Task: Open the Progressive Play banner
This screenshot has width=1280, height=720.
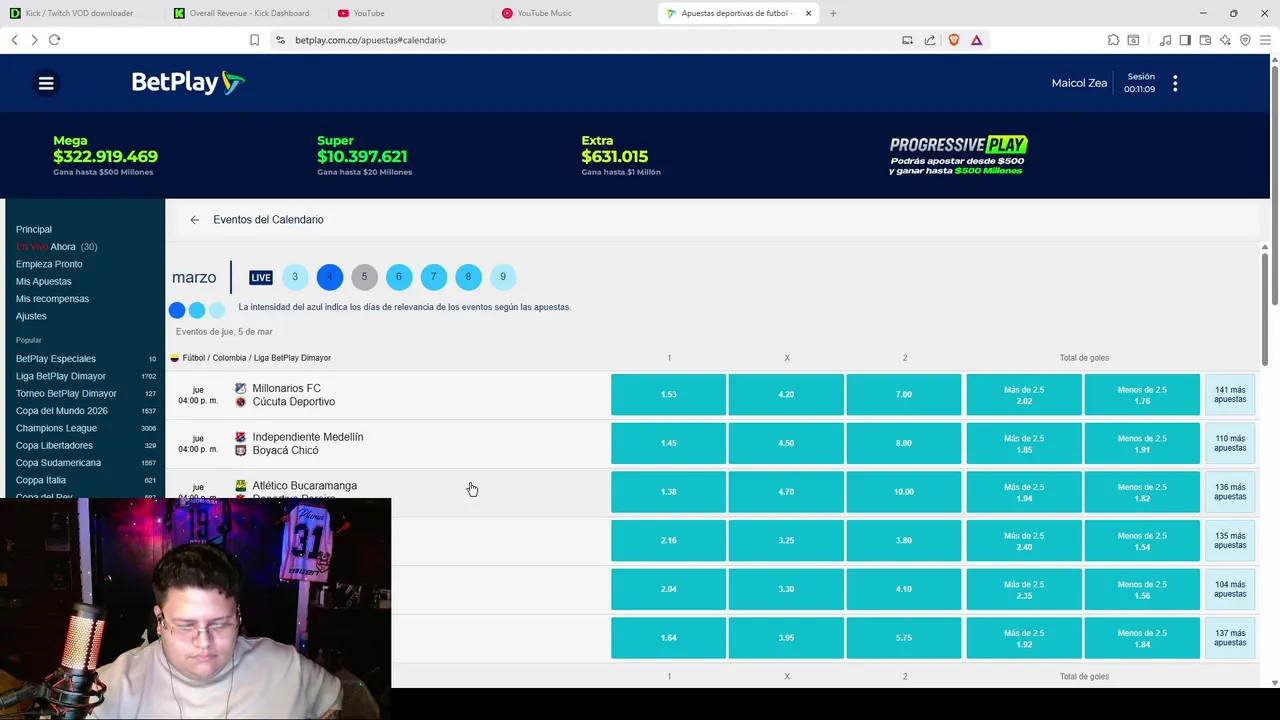Action: click(958, 155)
